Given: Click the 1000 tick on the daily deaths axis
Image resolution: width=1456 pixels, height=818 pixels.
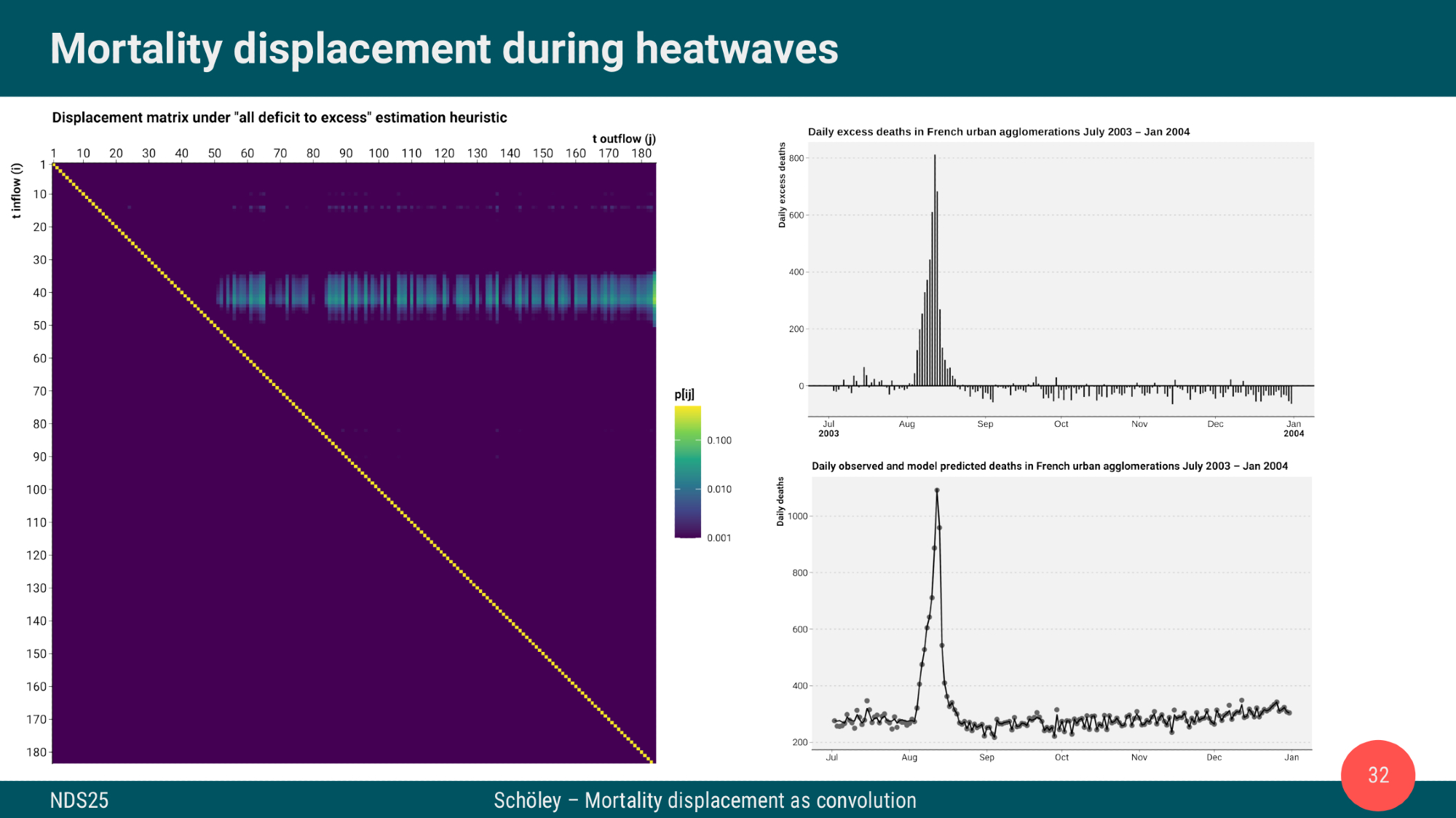Looking at the screenshot, I should click(x=798, y=516).
